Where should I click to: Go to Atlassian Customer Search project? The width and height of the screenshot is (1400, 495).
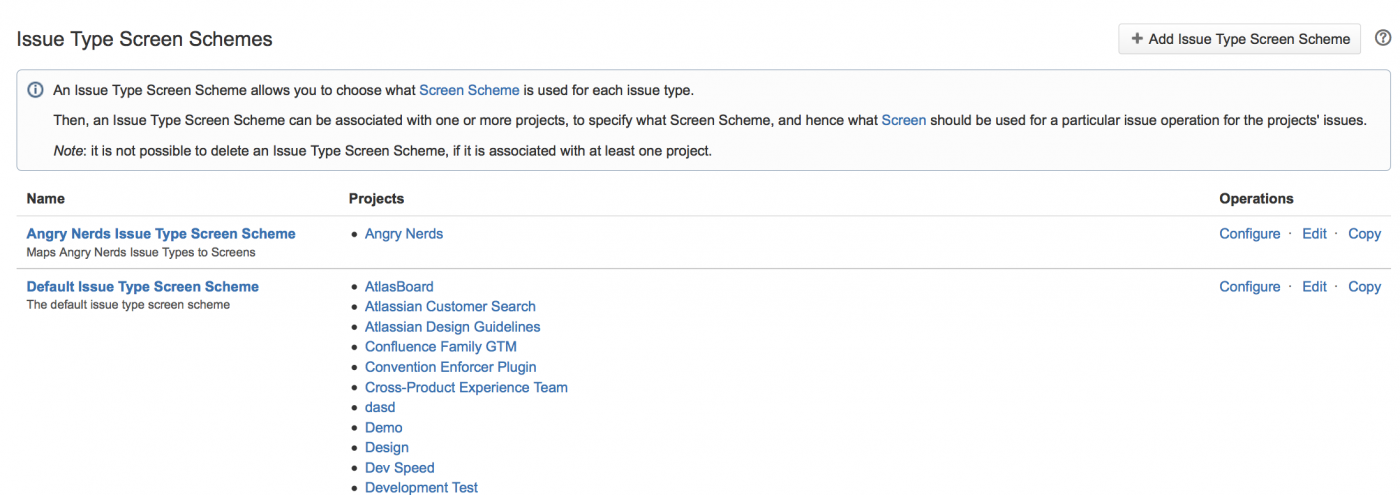(450, 307)
